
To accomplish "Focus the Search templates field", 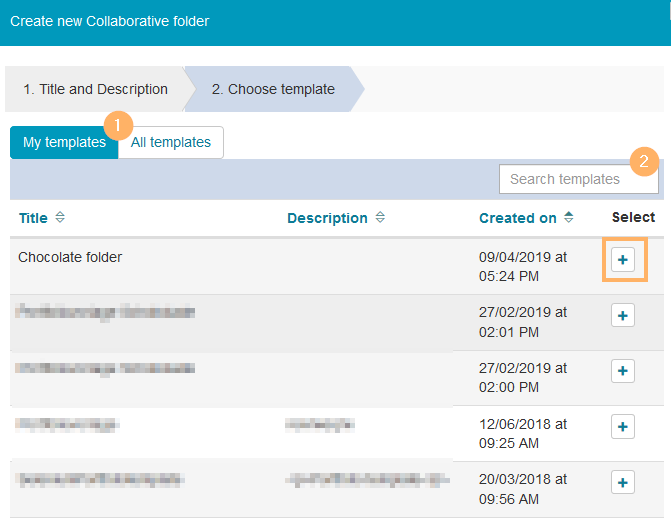I will [578, 179].
